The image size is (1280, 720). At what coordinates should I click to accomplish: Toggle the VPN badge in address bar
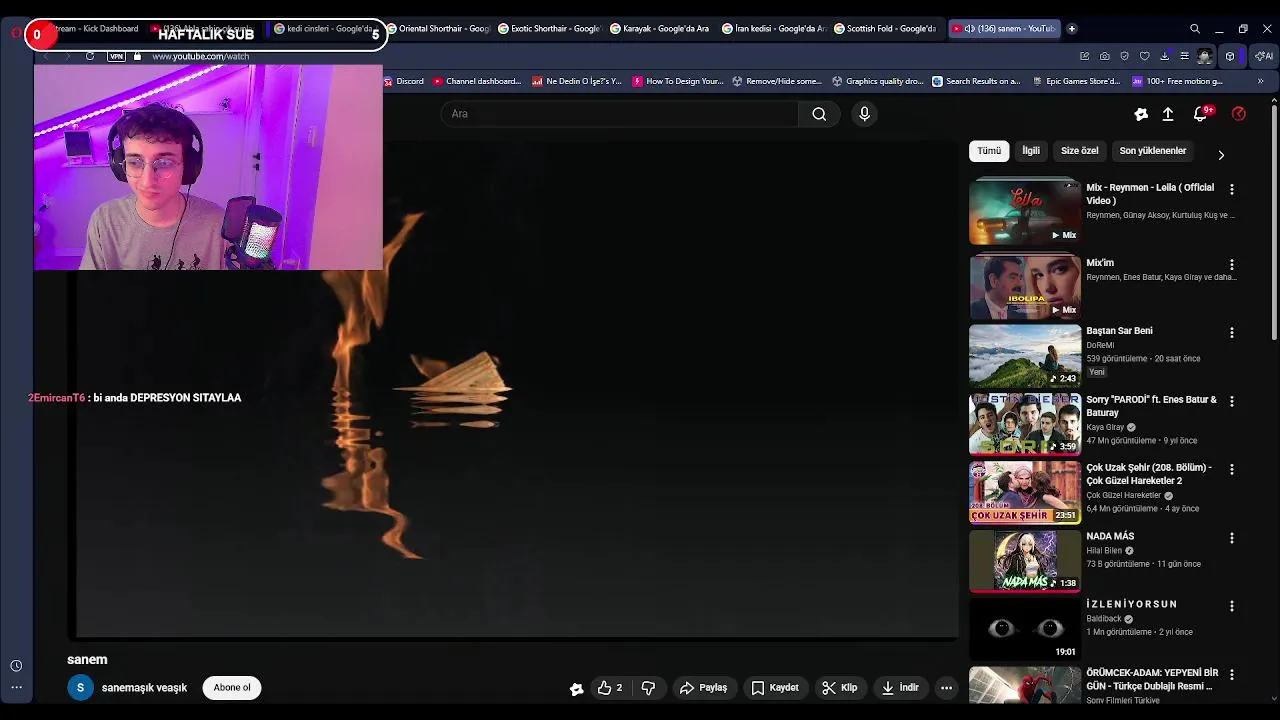[x=117, y=56]
